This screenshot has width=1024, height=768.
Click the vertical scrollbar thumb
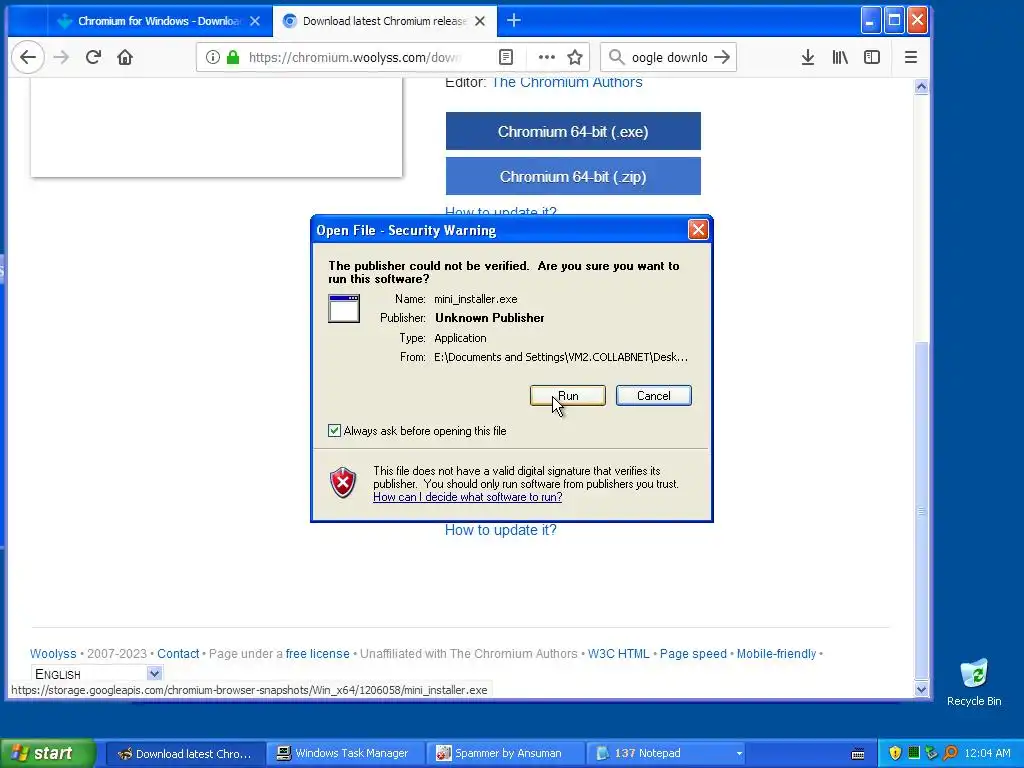[x=921, y=511]
